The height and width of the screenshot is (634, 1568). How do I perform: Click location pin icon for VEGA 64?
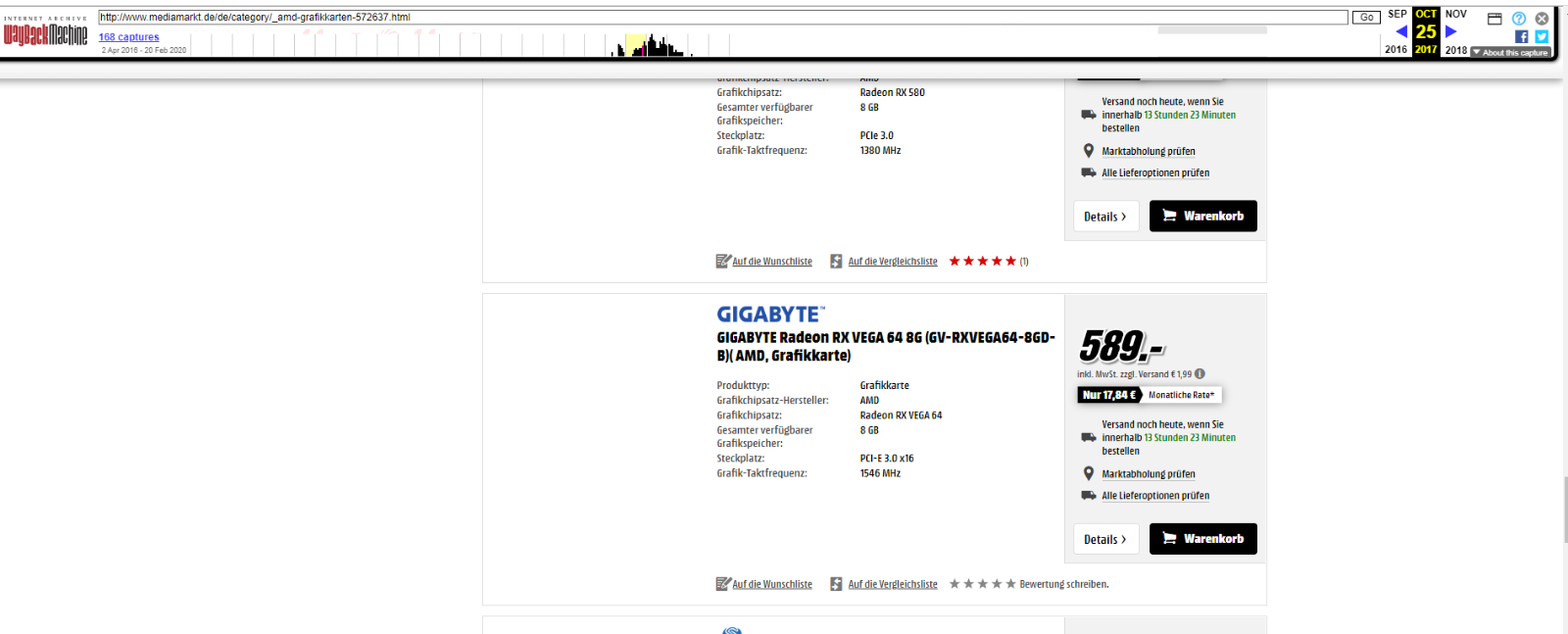1088,473
